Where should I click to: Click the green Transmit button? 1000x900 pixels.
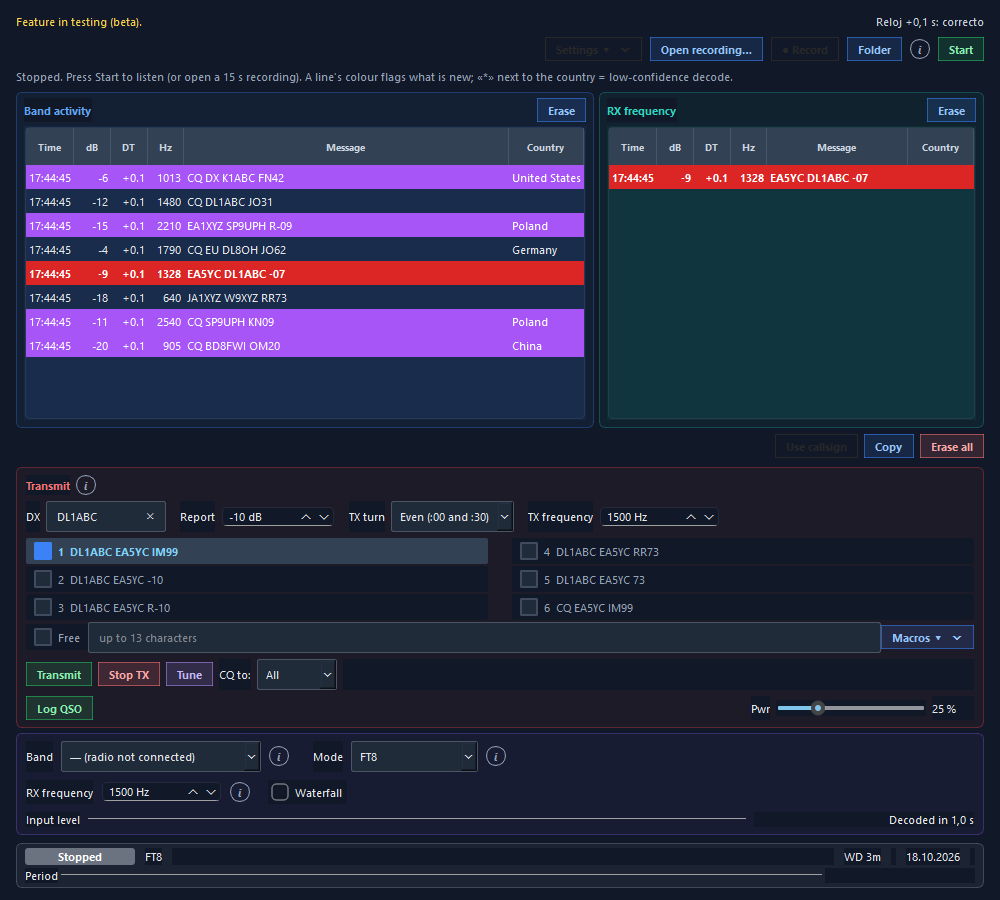[59, 675]
